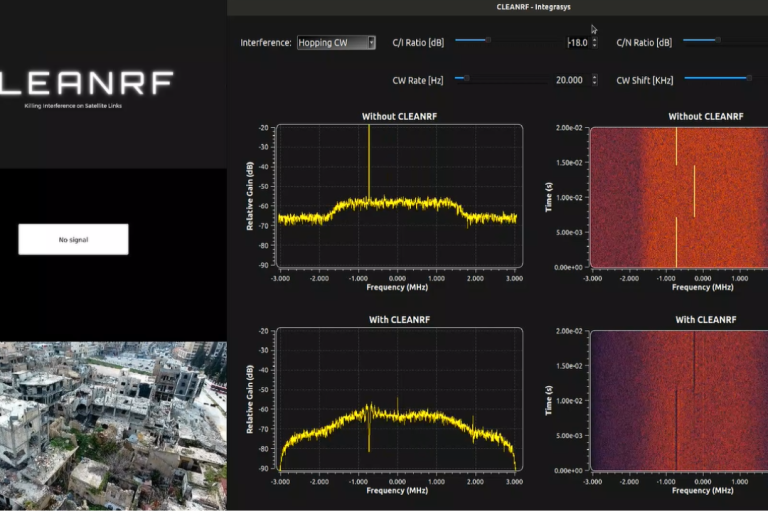Click the CLEANRF logo
Screen dimensions: 768x512
pos(86,83)
